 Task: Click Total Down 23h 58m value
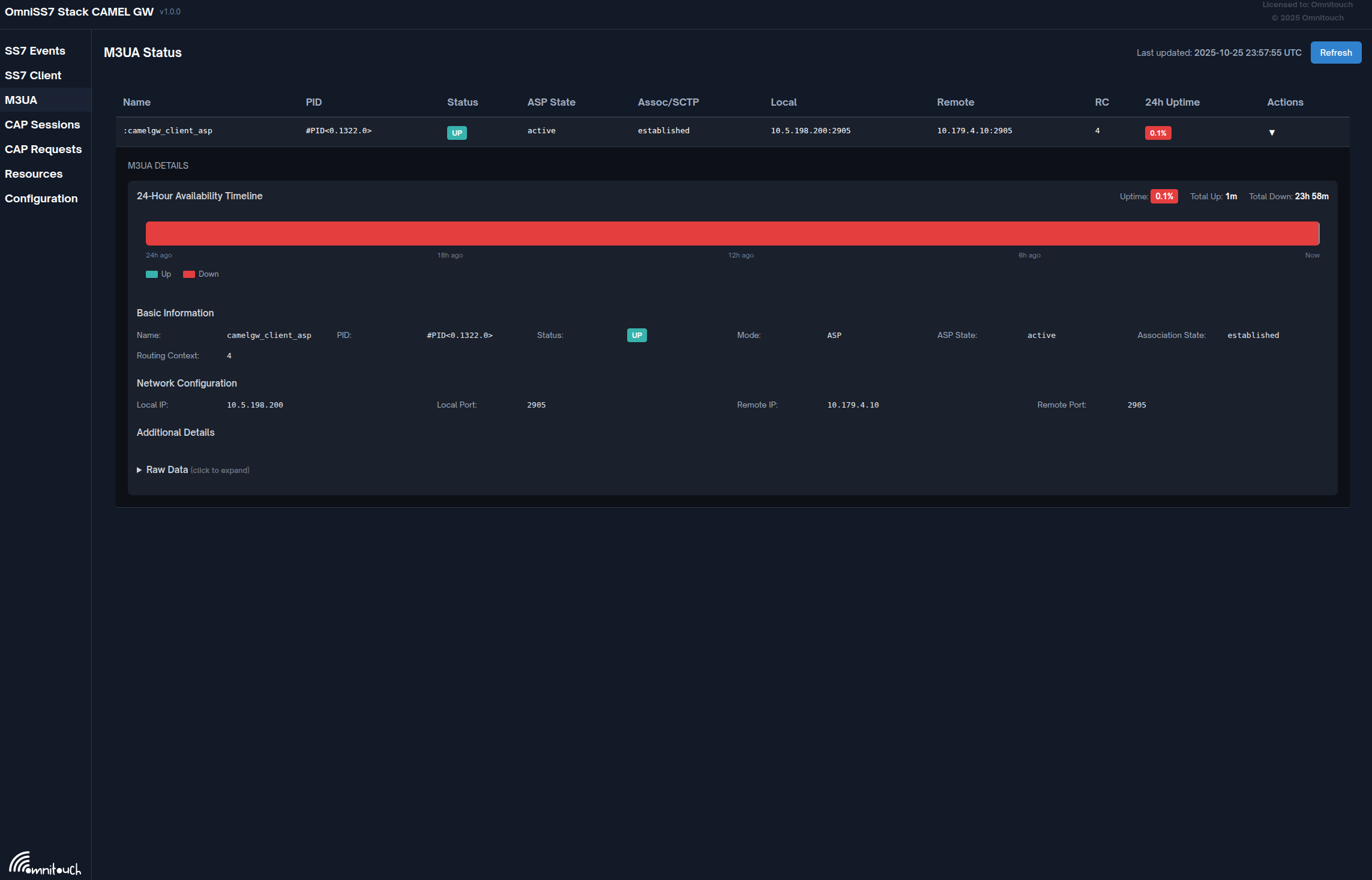[1311, 196]
